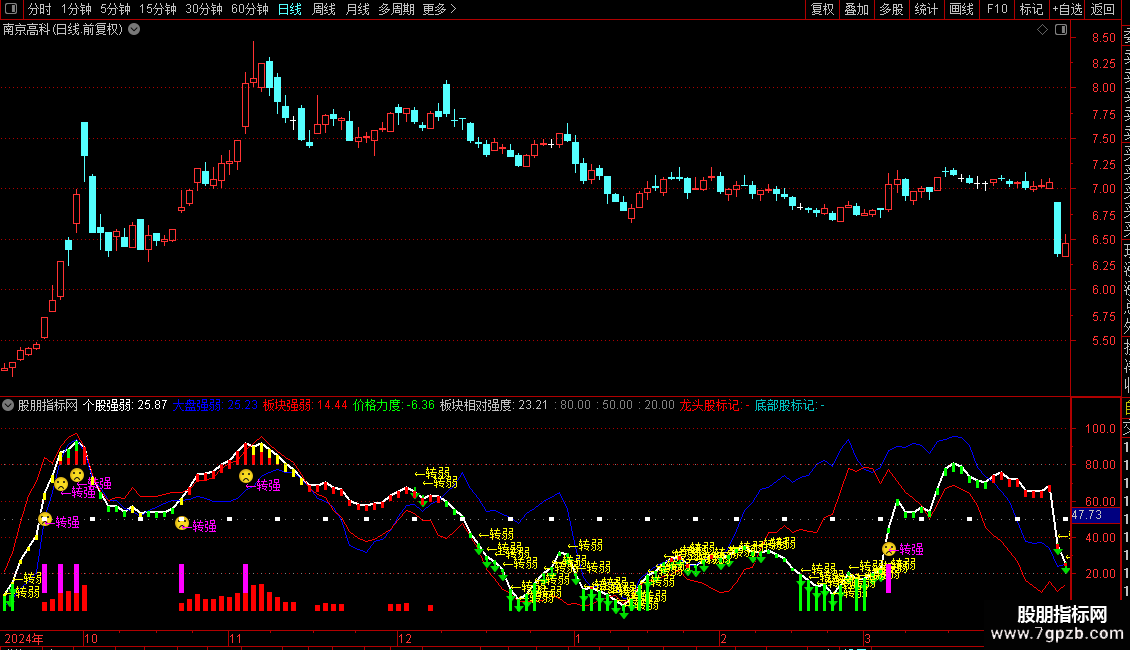Image resolution: width=1130 pixels, height=650 pixels.
Task: Switch to 分时 intraday view
Action: (40, 9)
